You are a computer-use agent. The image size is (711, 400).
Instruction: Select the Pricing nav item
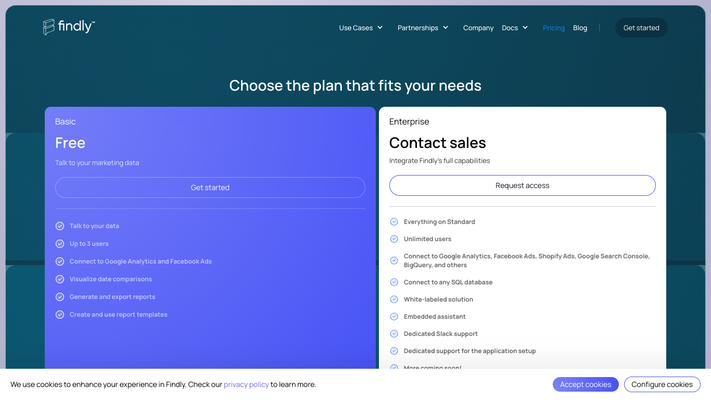(554, 28)
